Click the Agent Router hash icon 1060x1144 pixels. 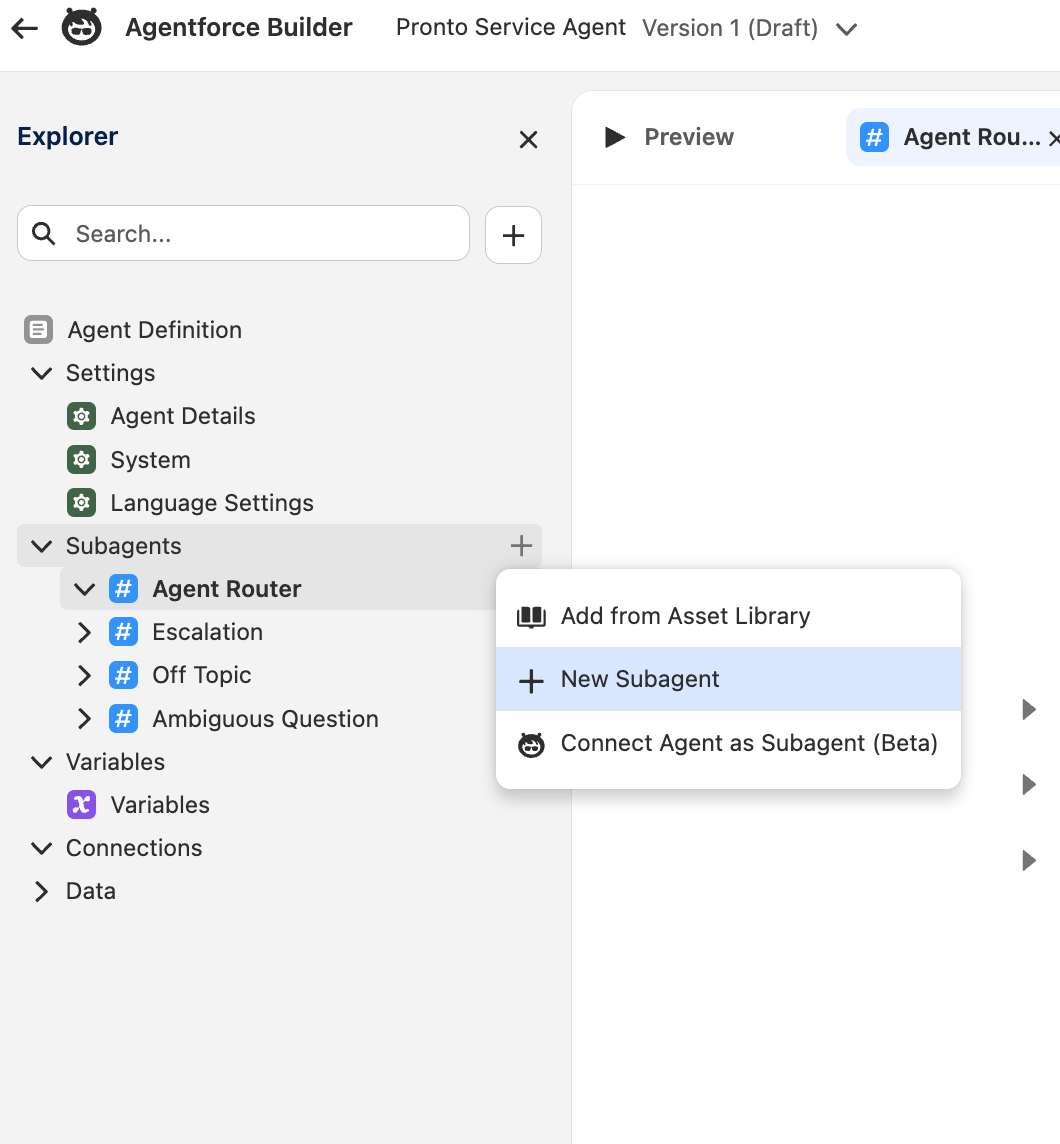[123, 589]
